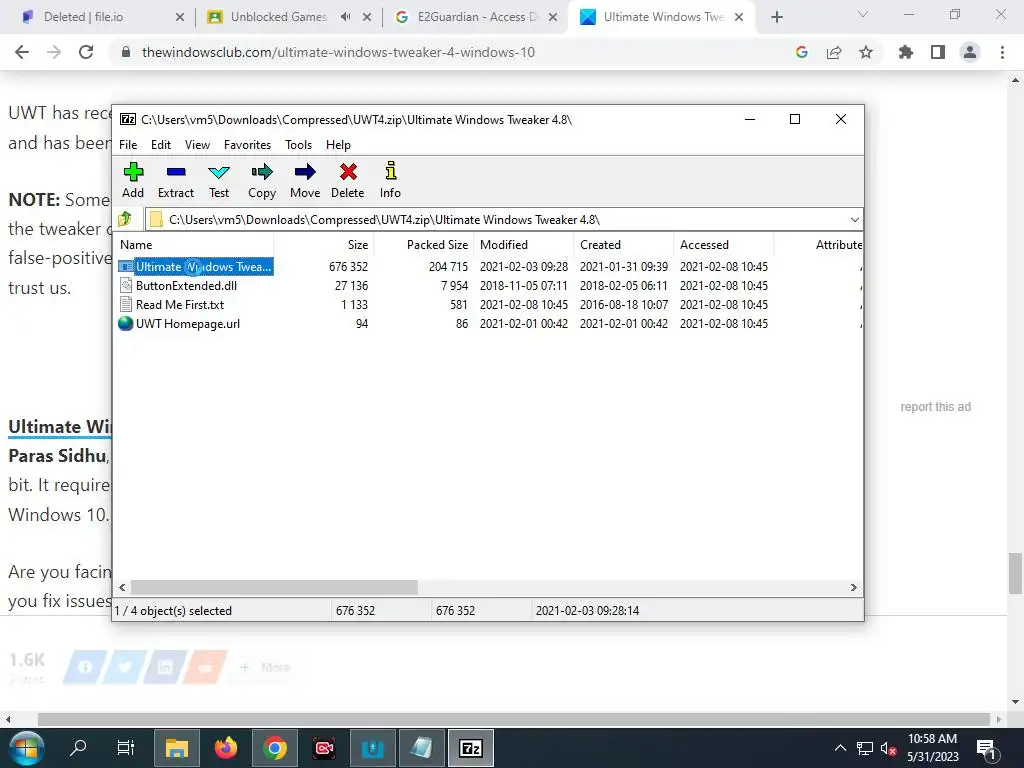Sort by Packed Size column header
Viewport: 1024px width, 768px height.
(x=424, y=245)
